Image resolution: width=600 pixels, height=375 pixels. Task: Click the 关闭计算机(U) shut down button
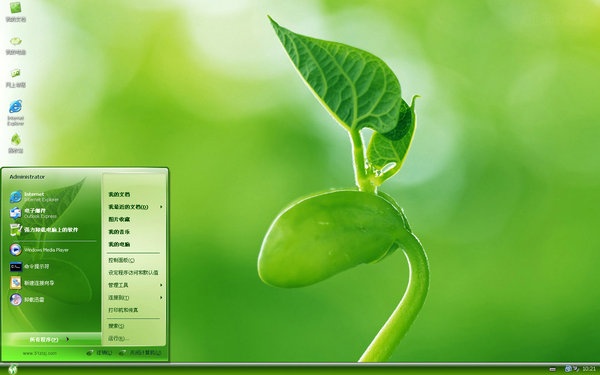point(140,352)
